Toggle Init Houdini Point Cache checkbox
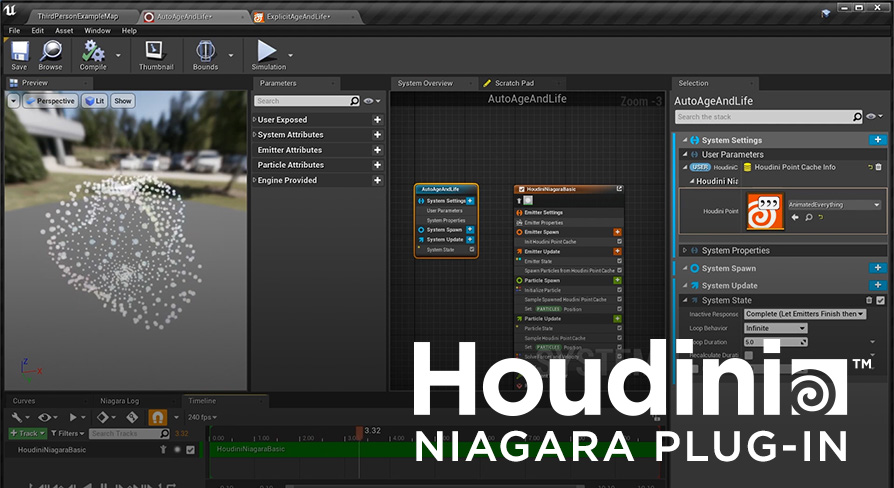The image size is (894, 488). point(619,242)
